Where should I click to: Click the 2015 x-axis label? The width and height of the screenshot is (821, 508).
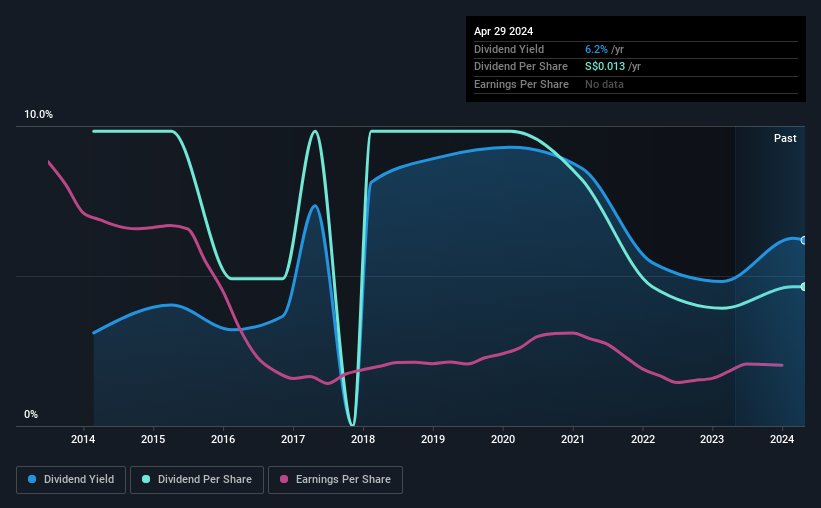coord(153,439)
